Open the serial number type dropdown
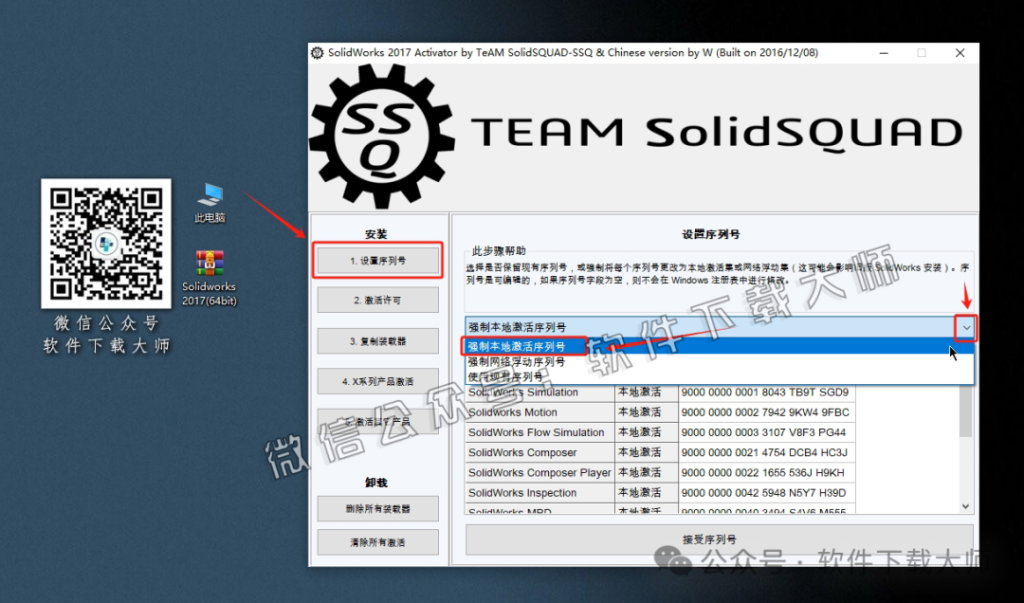 (x=964, y=328)
